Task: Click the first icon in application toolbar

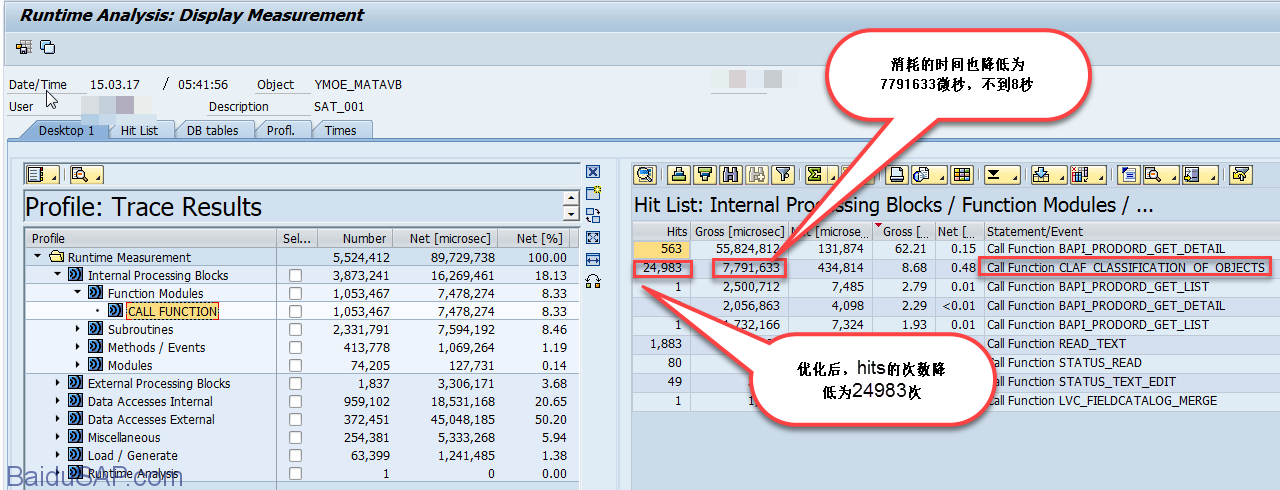Action: [x=24, y=47]
